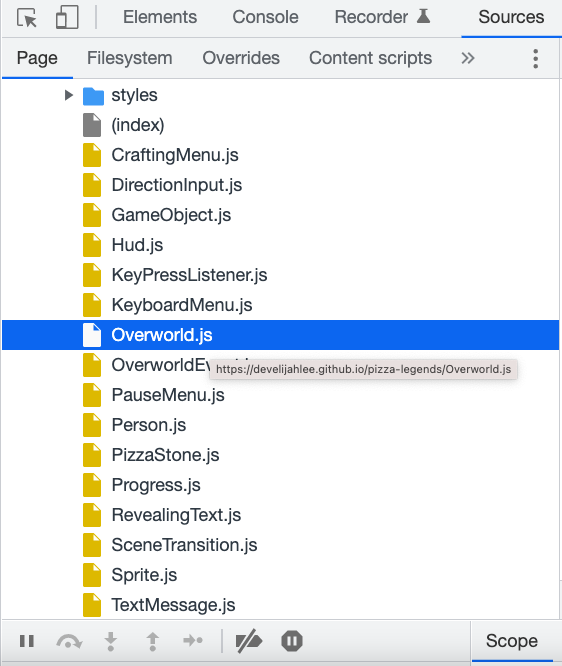This screenshot has height=666, width=562.
Task: Click the TextMessage.js yellow file icon
Action: click(92, 605)
